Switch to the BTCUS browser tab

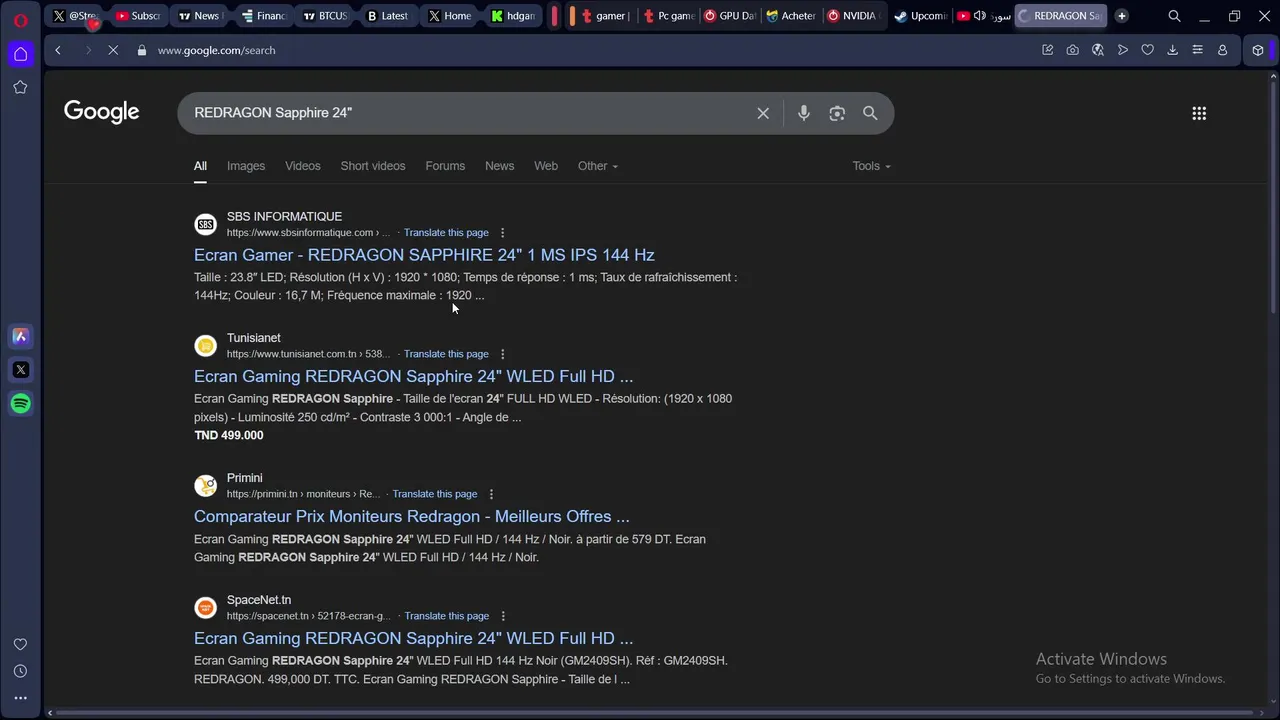tap(324, 16)
